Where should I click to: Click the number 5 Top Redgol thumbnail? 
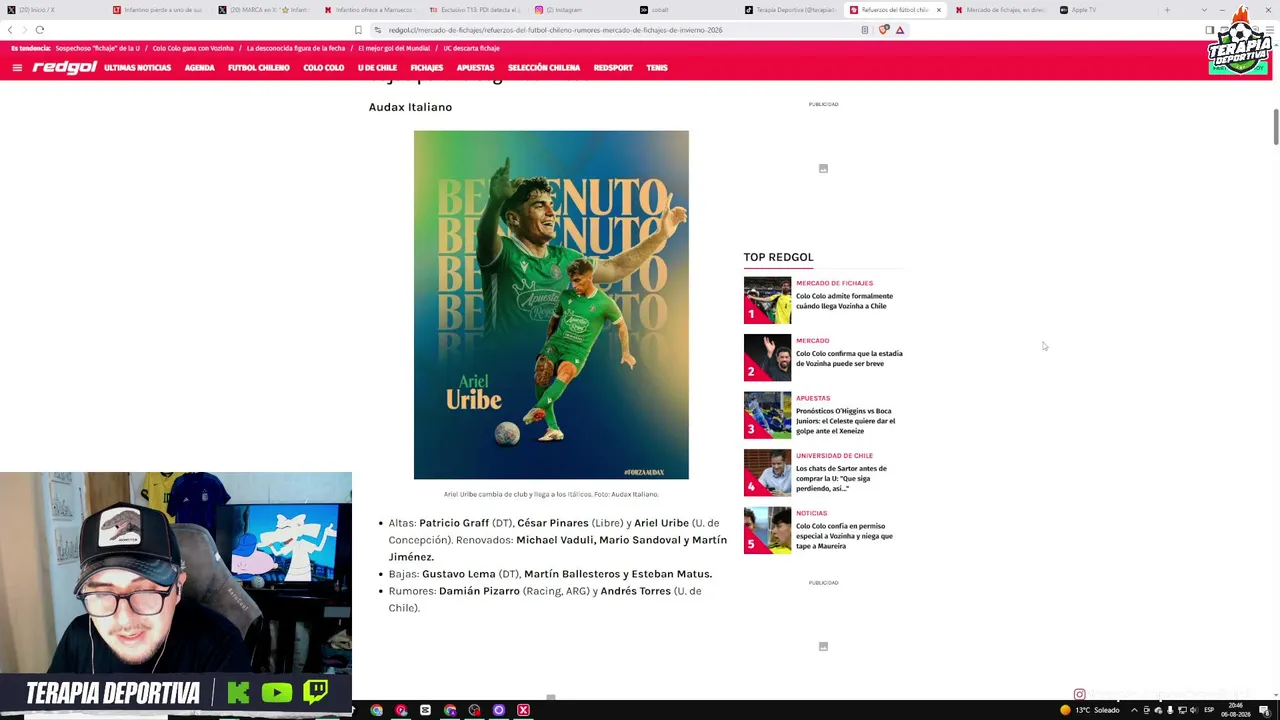tap(767, 530)
